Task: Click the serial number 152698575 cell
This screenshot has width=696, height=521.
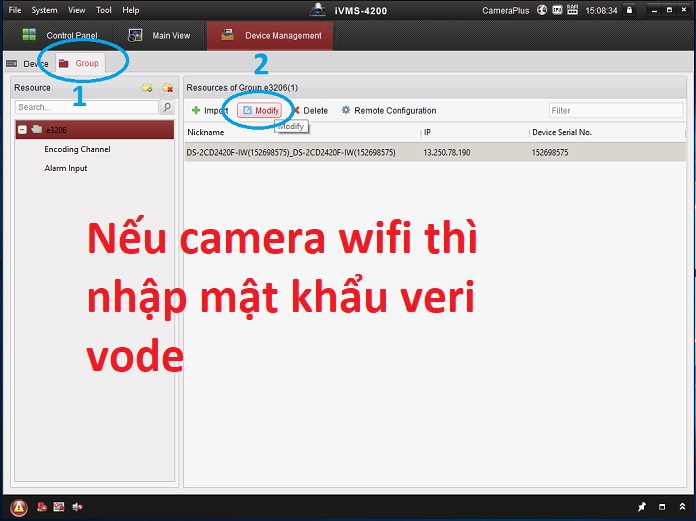Action: pyautogui.click(x=550, y=152)
